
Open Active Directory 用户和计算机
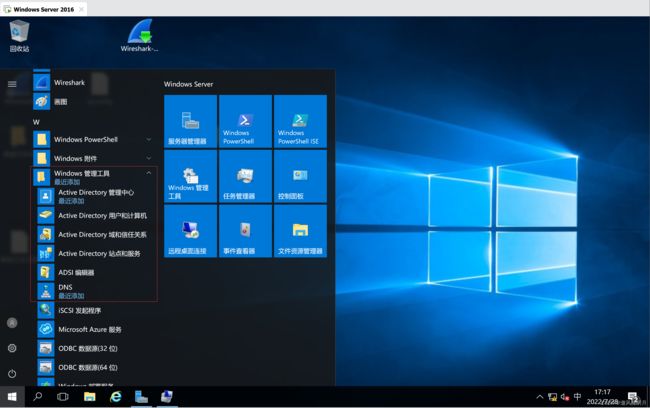(95, 216)
